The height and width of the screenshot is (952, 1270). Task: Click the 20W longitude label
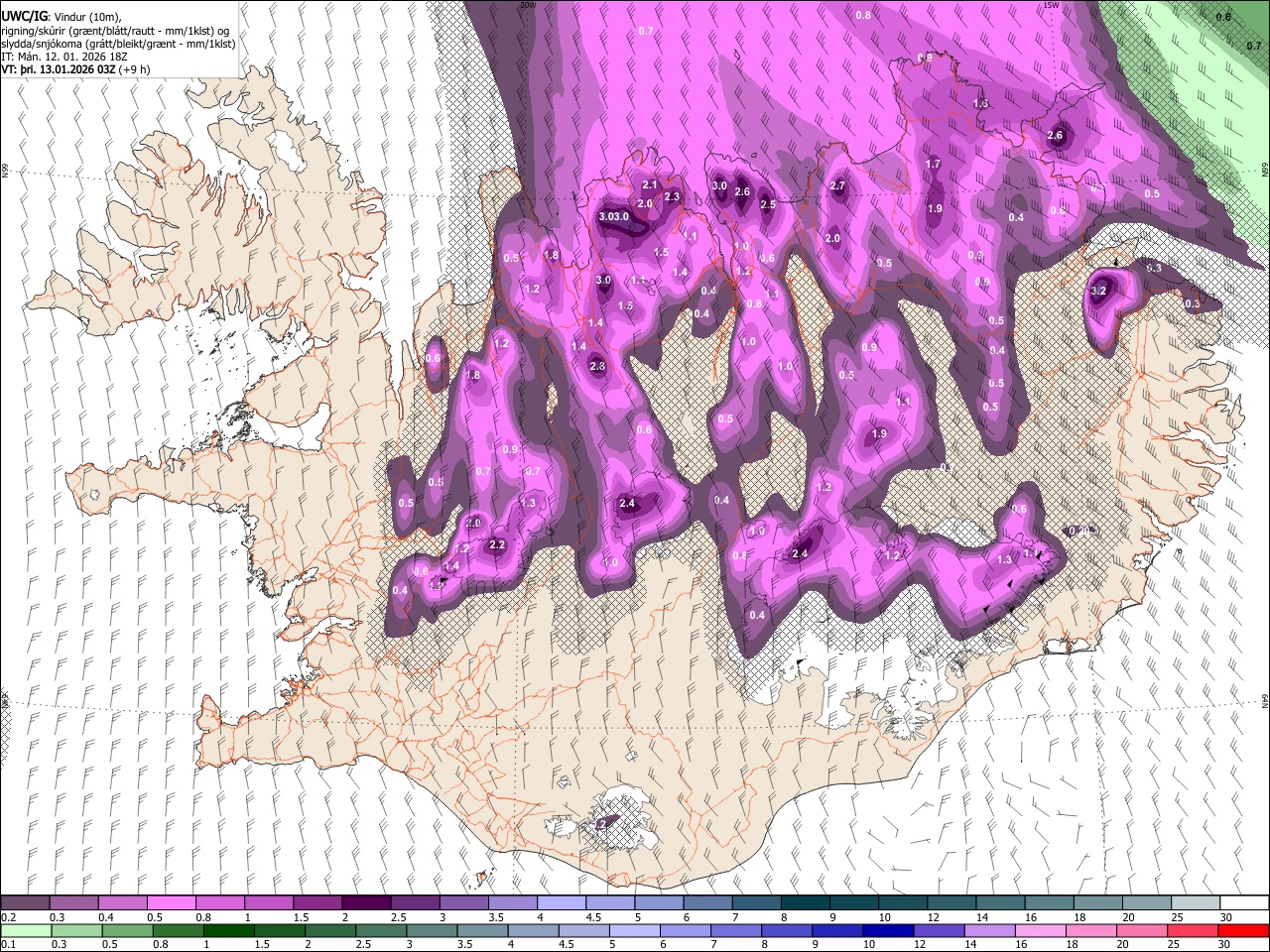click(x=527, y=5)
